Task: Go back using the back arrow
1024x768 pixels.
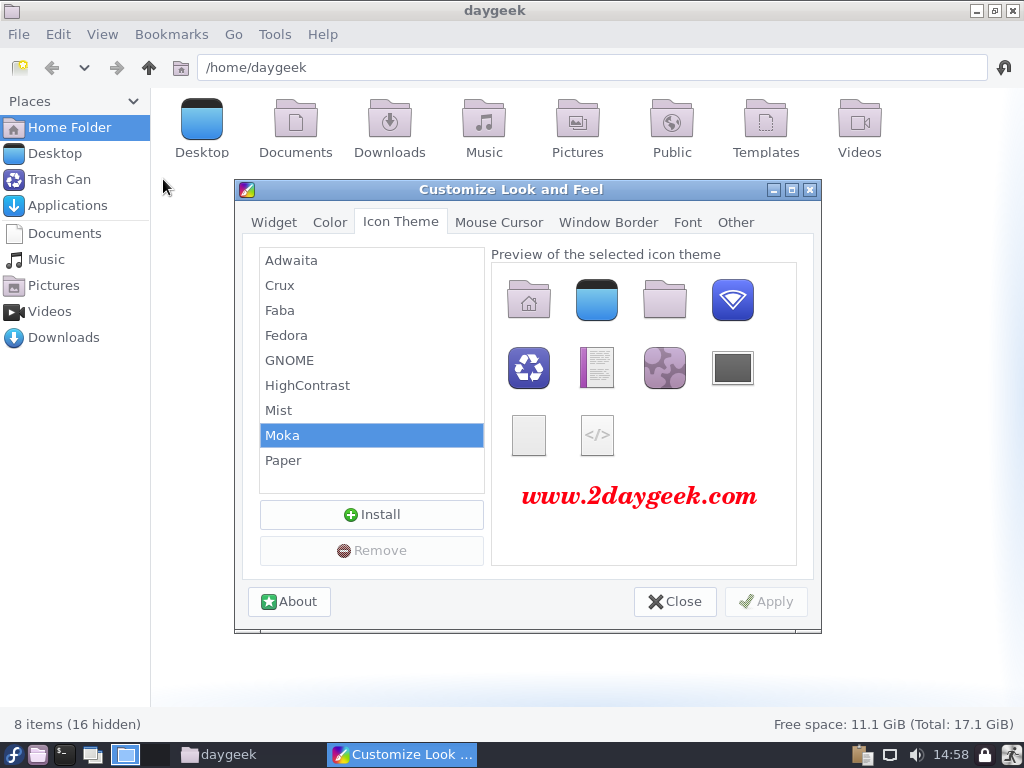Action: click(52, 68)
